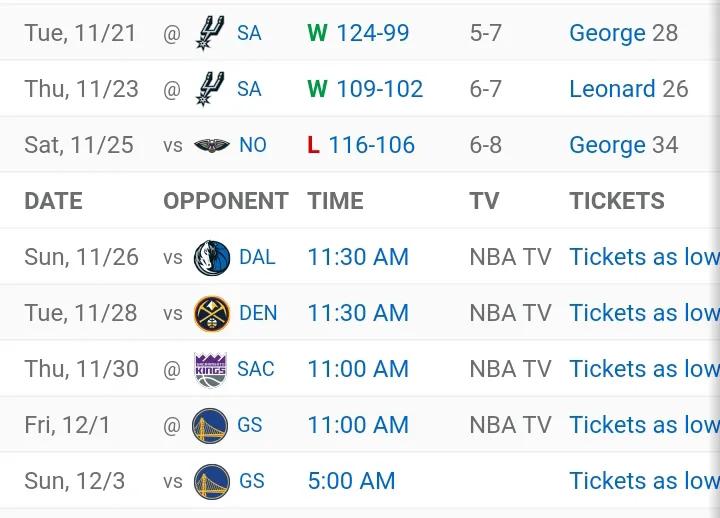The width and height of the screenshot is (720, 518).
Task: Click the DEN team abbreviation link
Action: click(x=258, y=313)
